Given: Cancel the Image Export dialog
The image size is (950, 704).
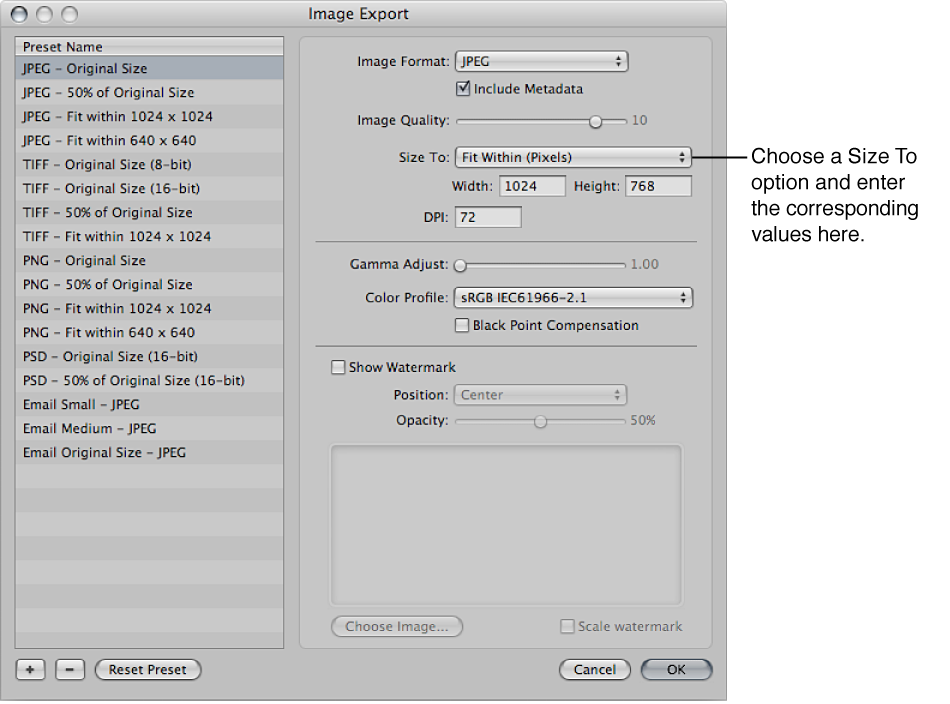Looking at the screenshot, I should click(595, 670).
